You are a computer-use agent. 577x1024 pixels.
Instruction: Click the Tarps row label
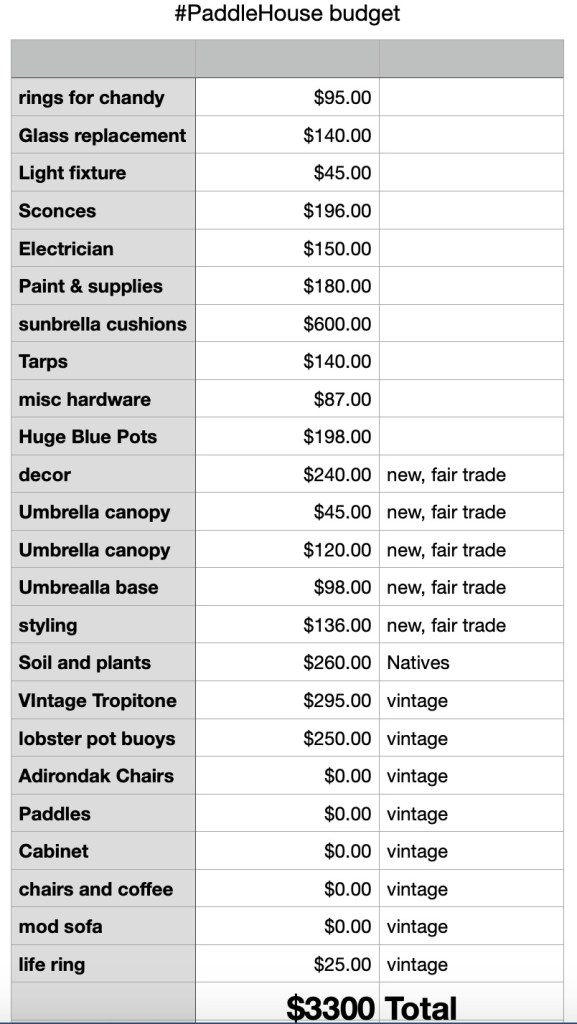click(x=103, y=362)
